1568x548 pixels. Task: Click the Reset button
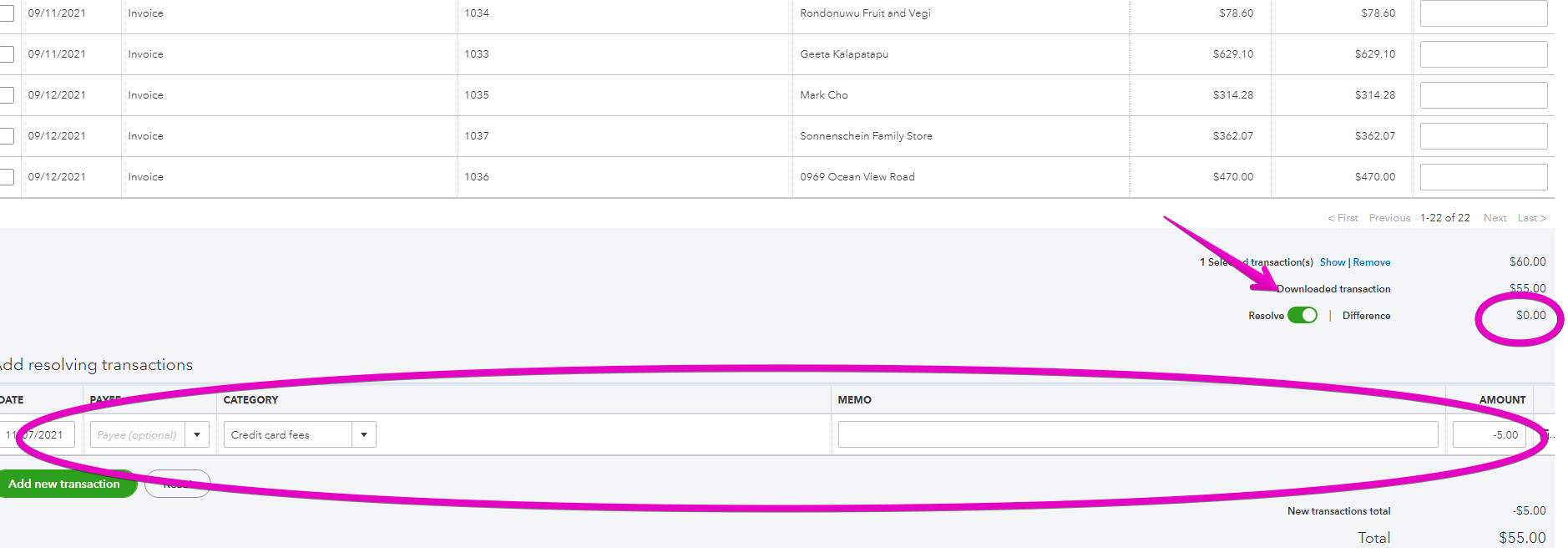click(x=177, y=483)
